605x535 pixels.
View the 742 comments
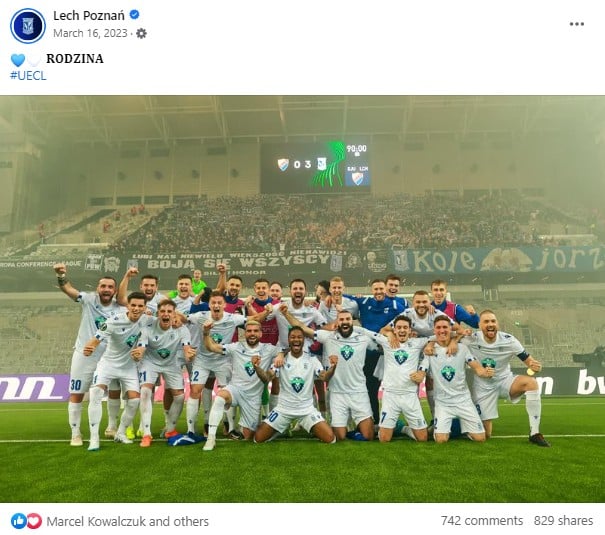482,521
